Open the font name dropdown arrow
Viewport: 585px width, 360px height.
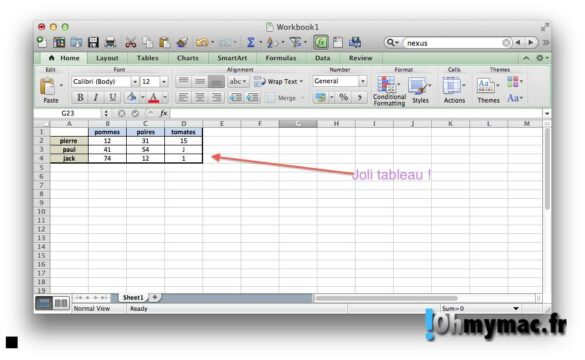[135, 82]
